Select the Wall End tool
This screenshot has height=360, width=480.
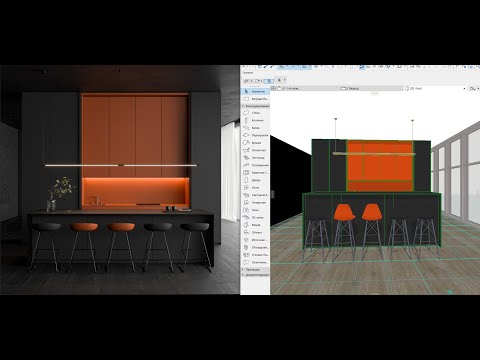255,262
